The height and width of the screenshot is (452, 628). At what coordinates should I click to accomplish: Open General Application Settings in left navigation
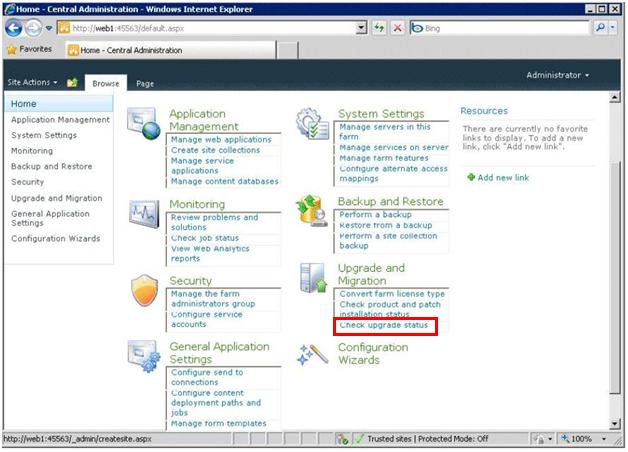tap(50, 219)
